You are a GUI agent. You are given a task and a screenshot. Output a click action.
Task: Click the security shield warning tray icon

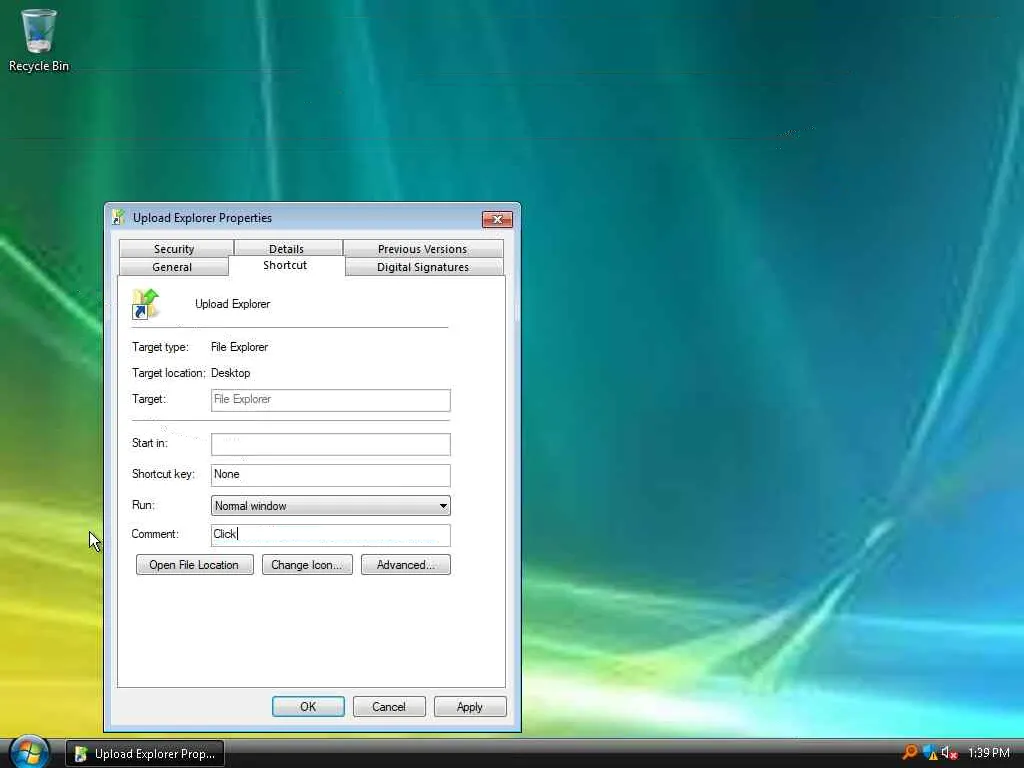[930, 752]
